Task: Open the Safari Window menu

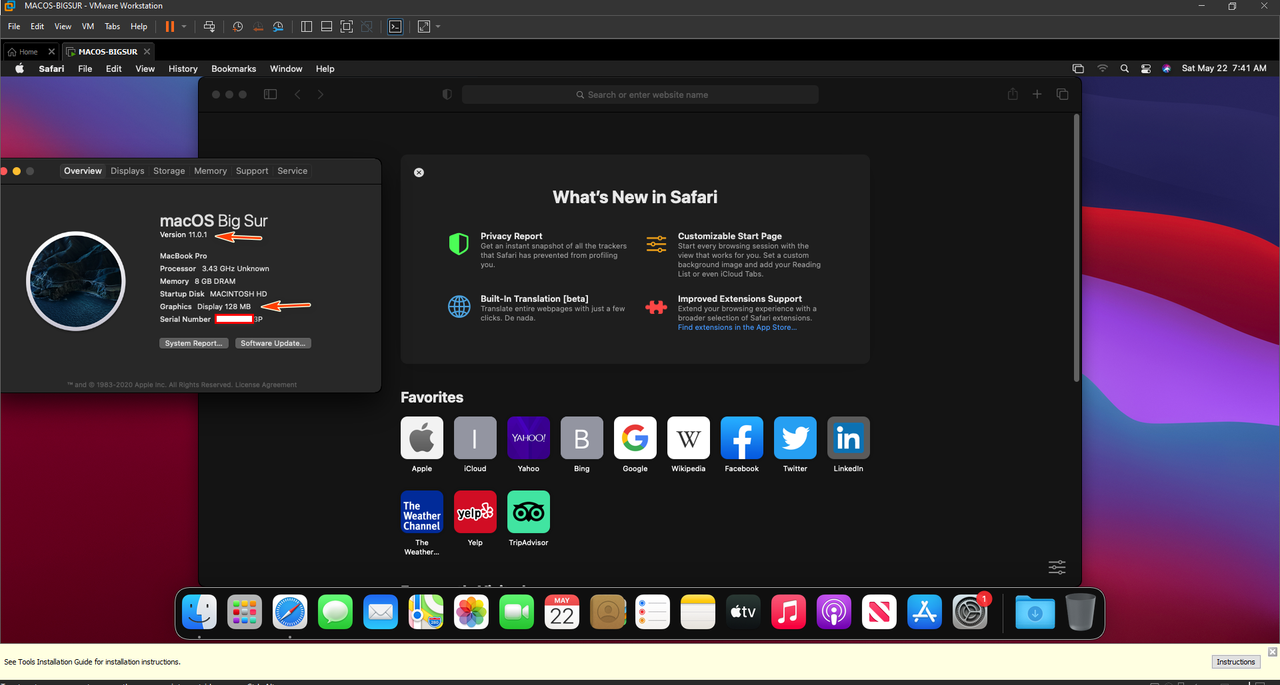Action: tap(286, 69)
